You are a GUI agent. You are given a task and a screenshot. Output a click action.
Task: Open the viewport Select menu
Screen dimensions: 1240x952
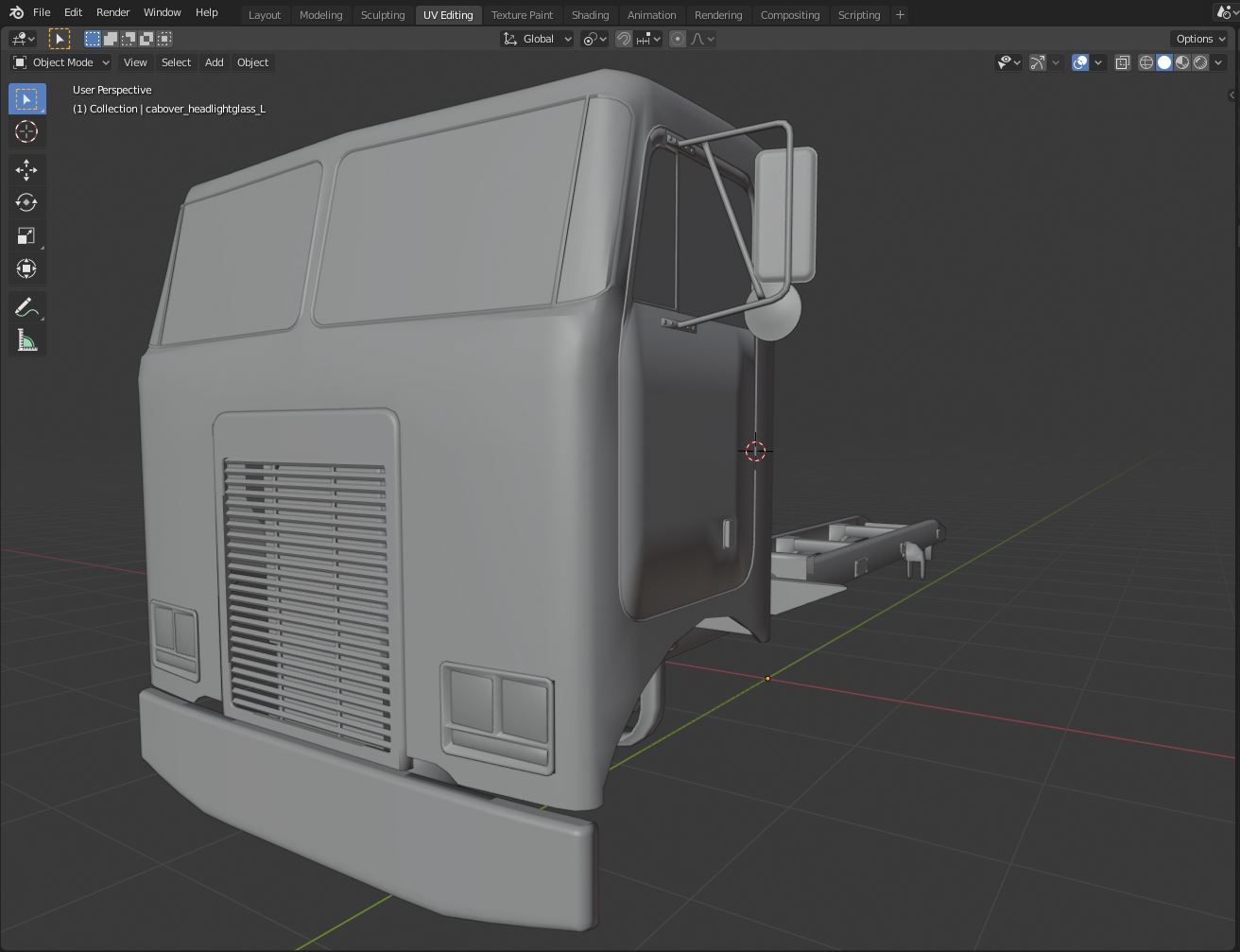click(x=176, y=62)
